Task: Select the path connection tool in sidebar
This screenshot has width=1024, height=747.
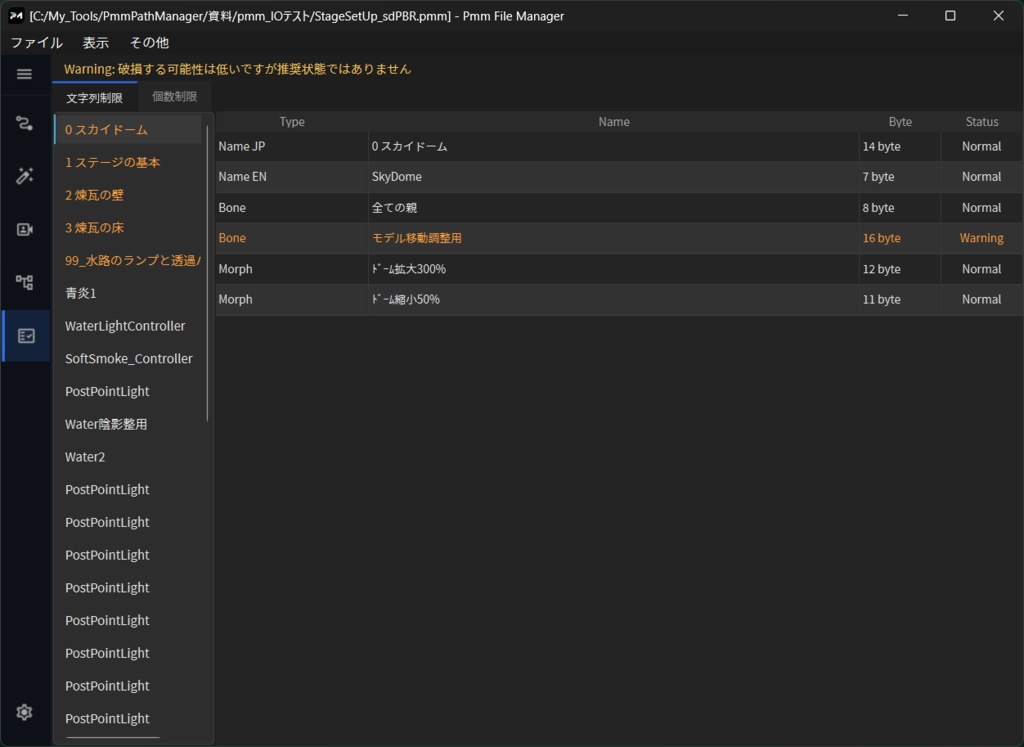Action: click(24, 123)
